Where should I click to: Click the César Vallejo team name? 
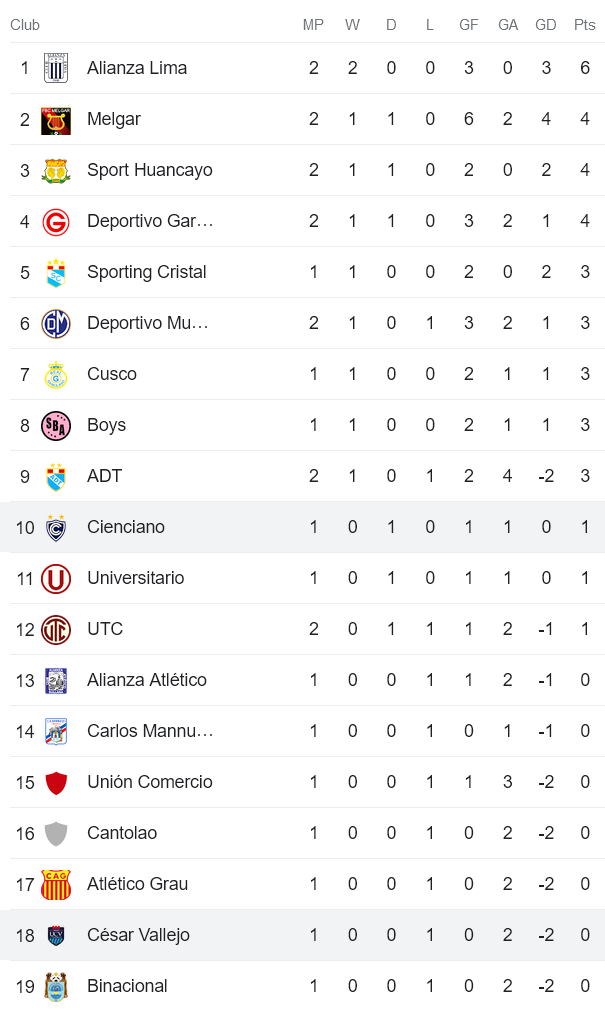[x=138, y=934]
